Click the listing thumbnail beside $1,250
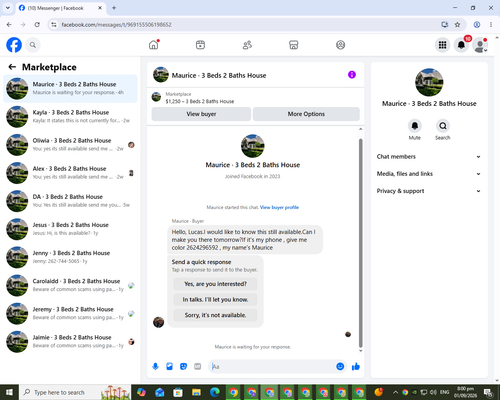This screenshot has width=500, height=400. click(x=156, y=97)
